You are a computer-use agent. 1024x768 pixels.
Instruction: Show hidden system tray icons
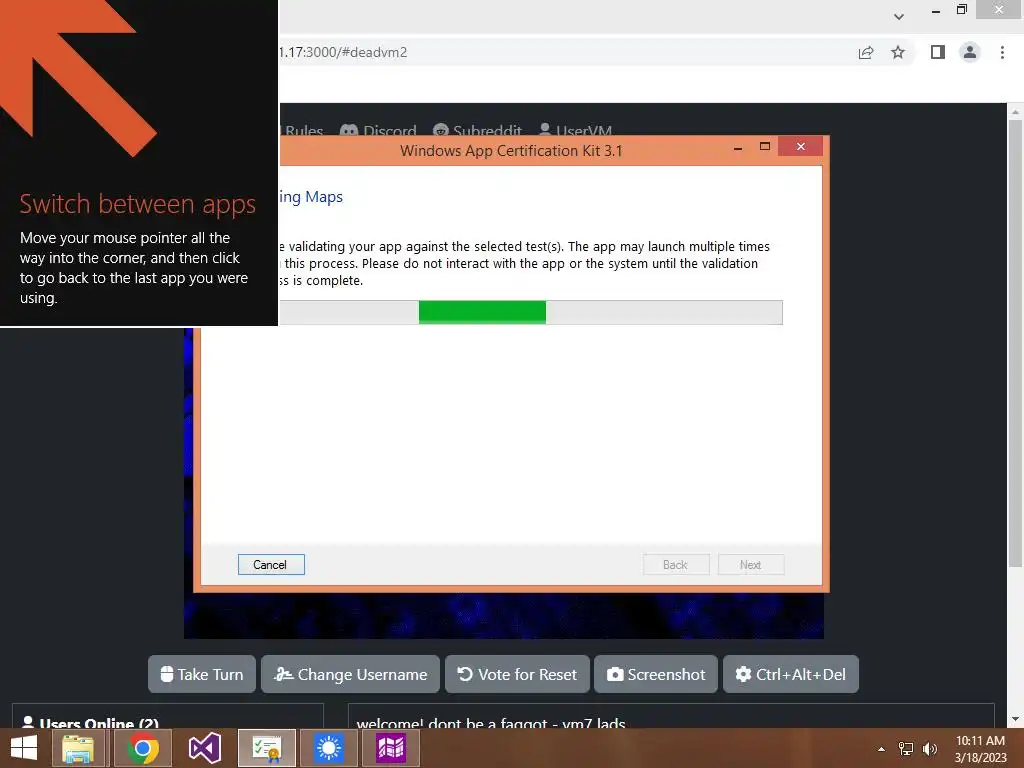tap(881, 749)
